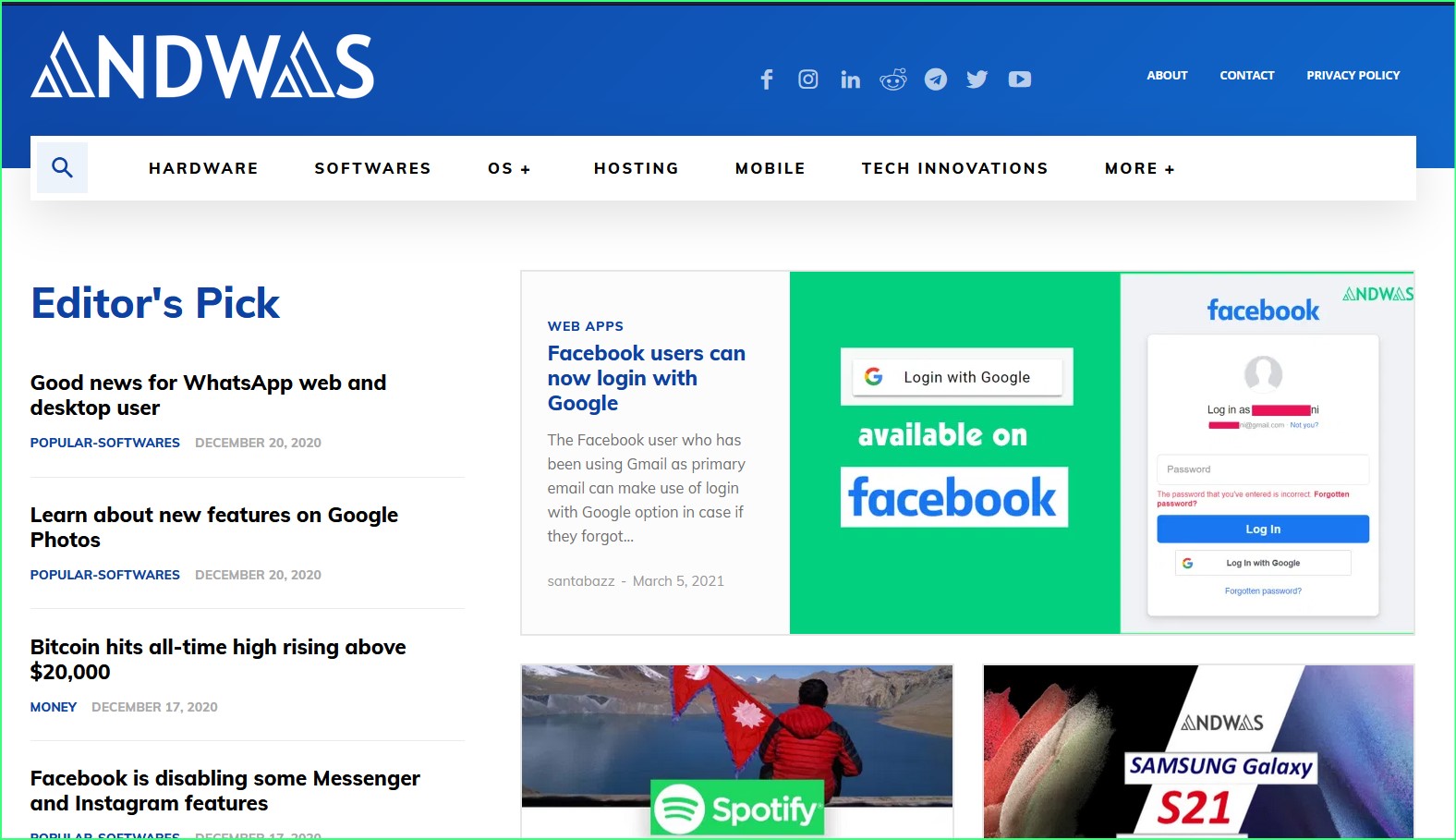Click the WEB APPS category label
The width and height of the screenshot is (1456, 840).
coord(586,326)
